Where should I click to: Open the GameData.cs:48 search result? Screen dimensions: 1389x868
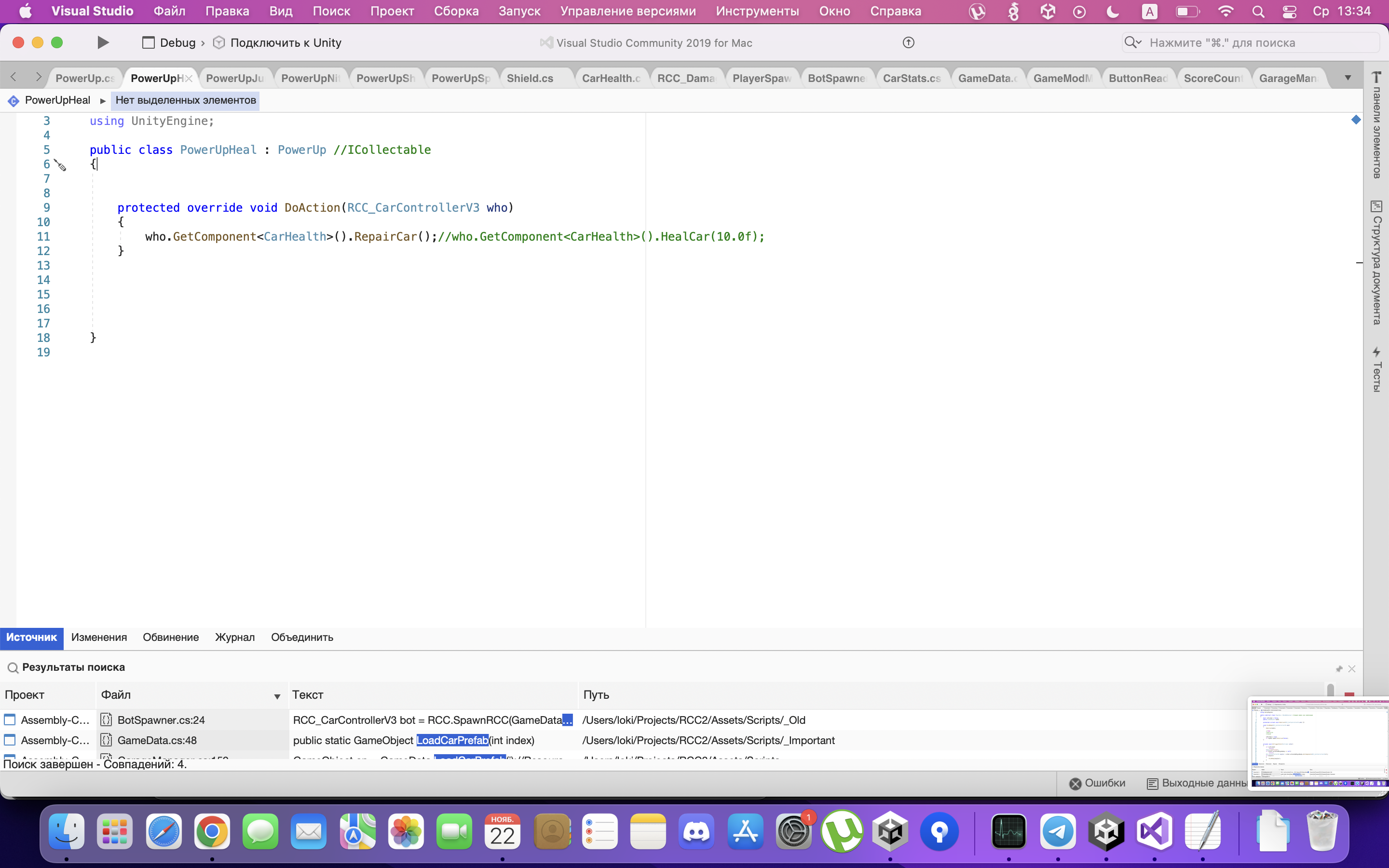[x=157, y=740]
